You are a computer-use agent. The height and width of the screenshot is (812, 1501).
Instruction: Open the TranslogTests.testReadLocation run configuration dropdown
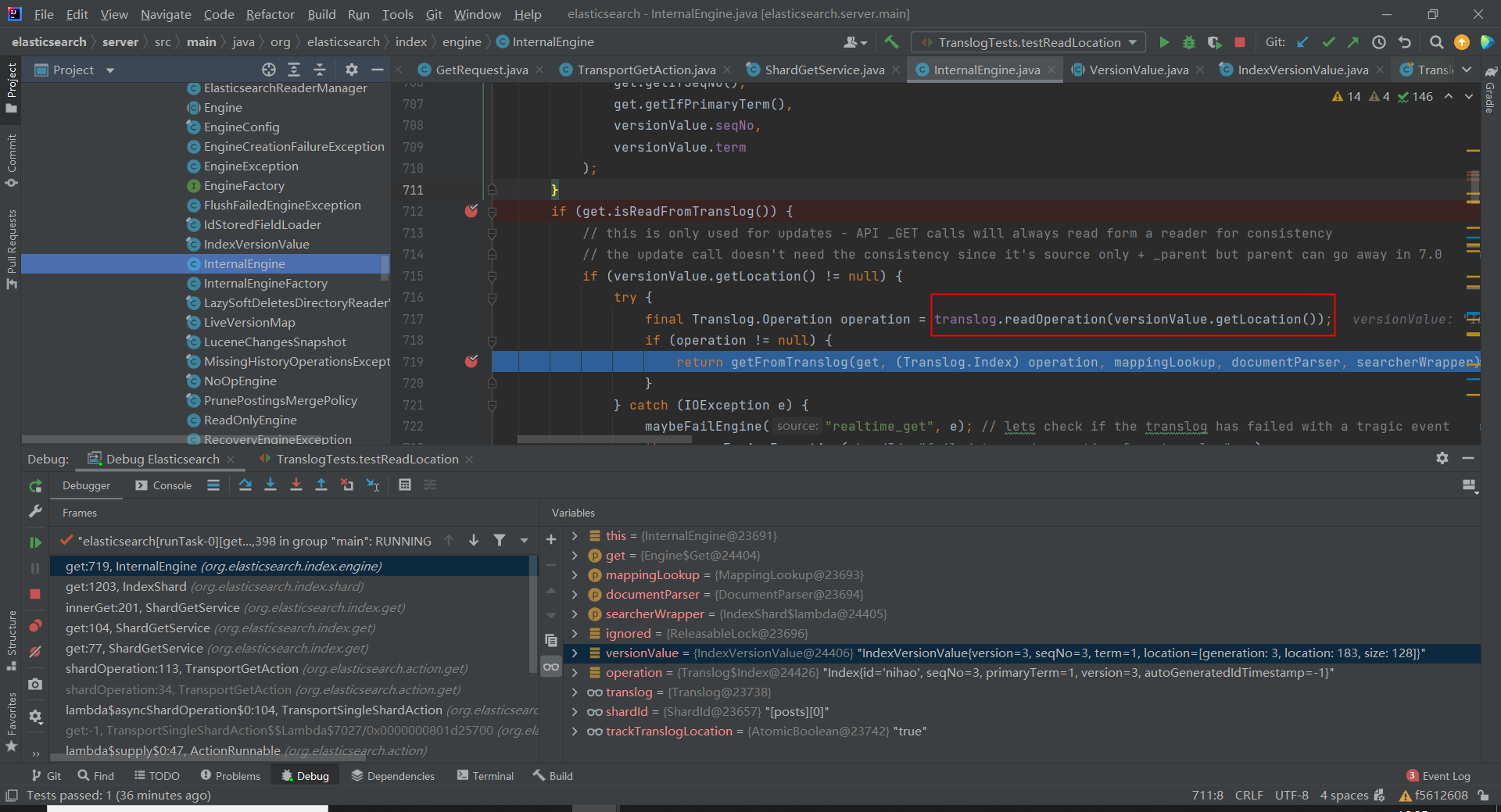1030,42
